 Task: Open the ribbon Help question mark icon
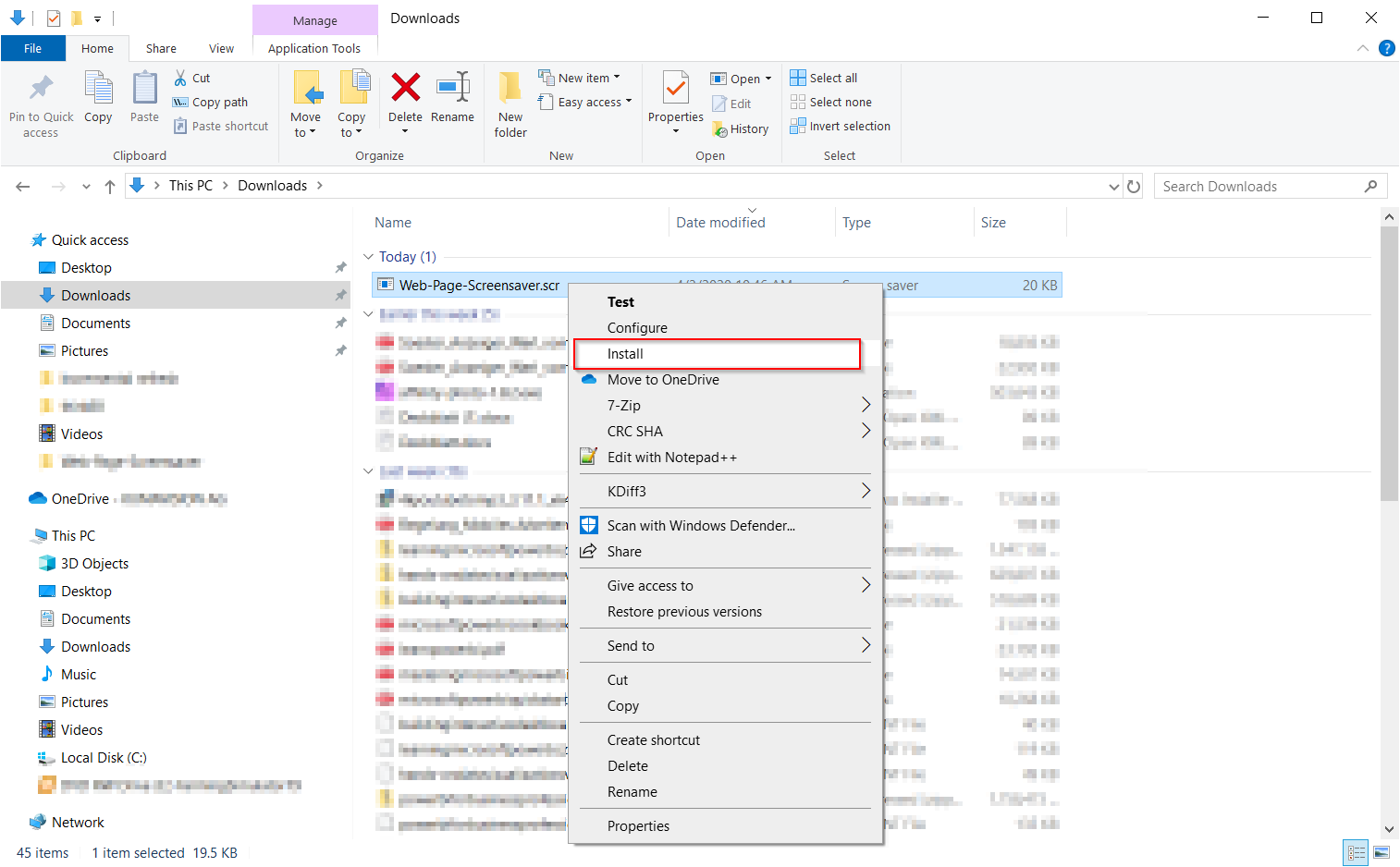tap(1386, 48)
